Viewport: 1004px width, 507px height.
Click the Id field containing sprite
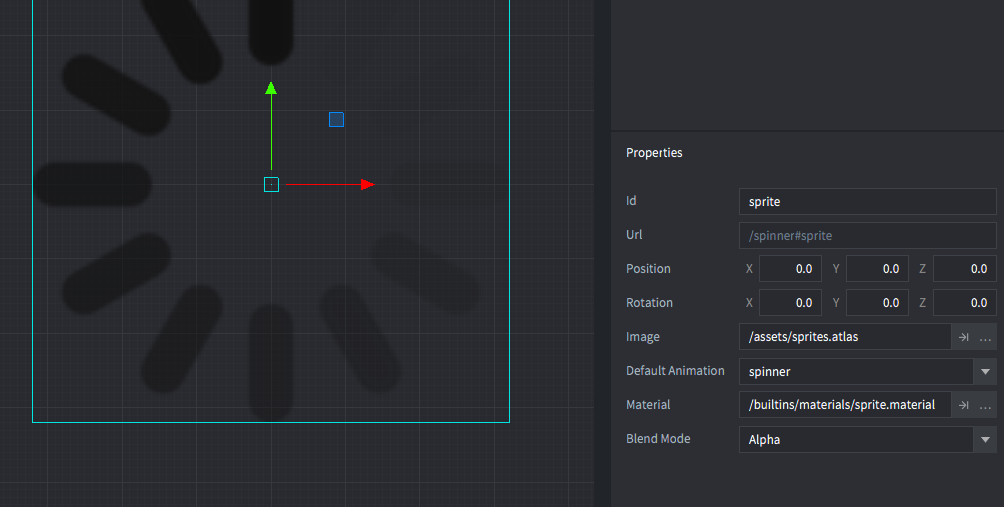[868, 202]
